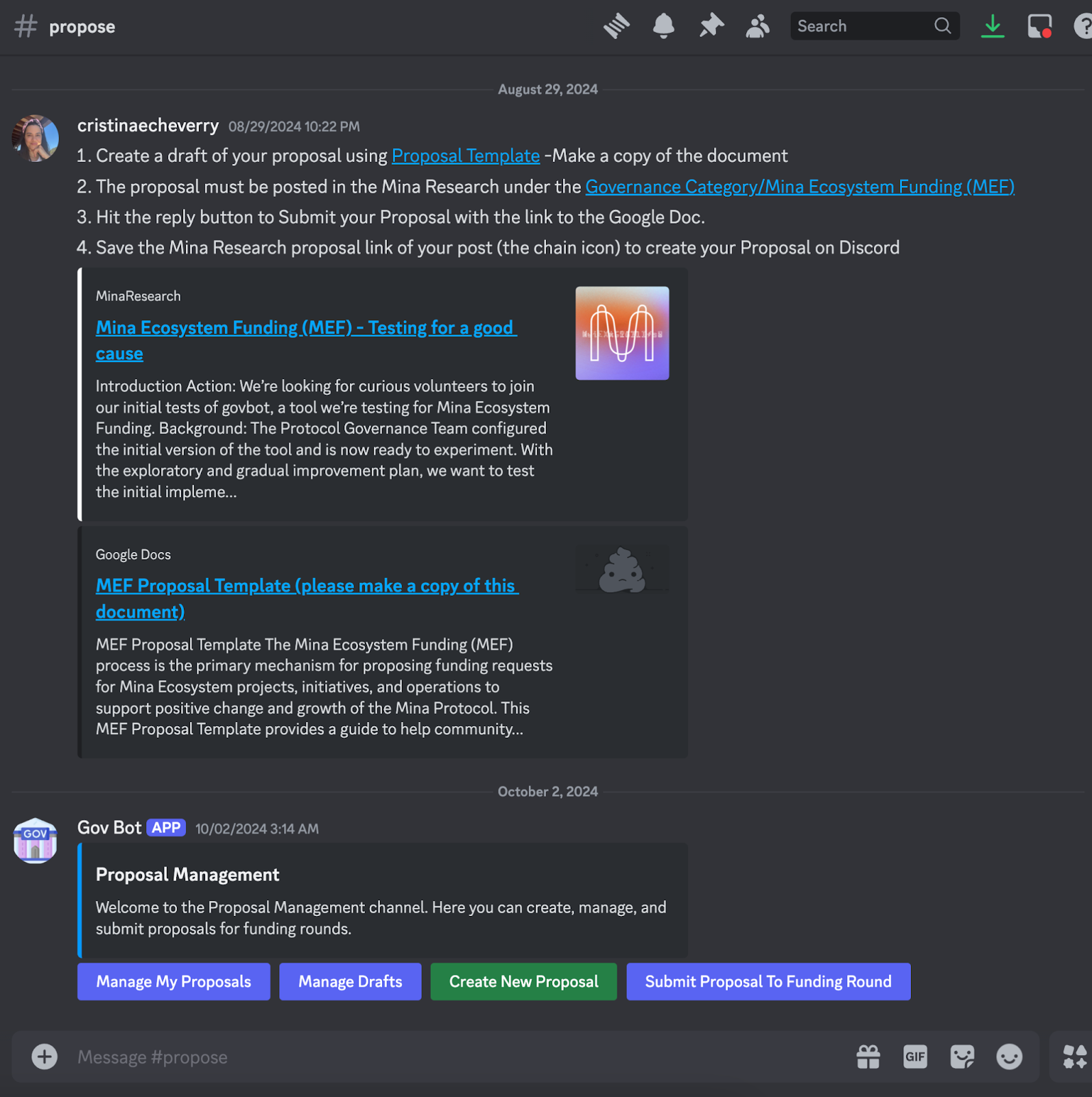Open the Threads icon in header
Image resolution: width=1092 pixels, height=1097 pixels.
[x=617, y=27]
